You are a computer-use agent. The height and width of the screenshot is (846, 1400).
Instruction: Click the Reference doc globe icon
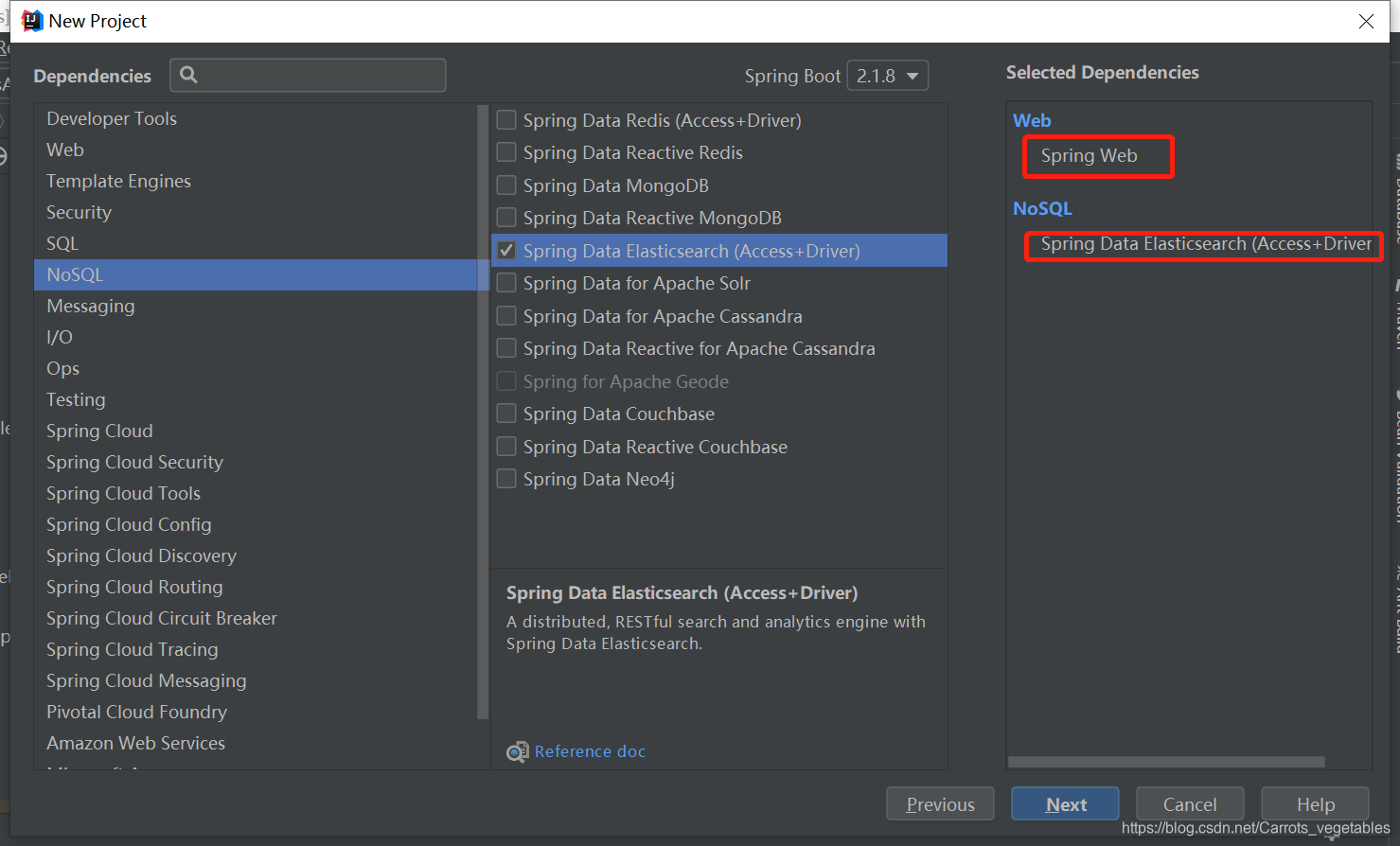[x=517, y=751]
